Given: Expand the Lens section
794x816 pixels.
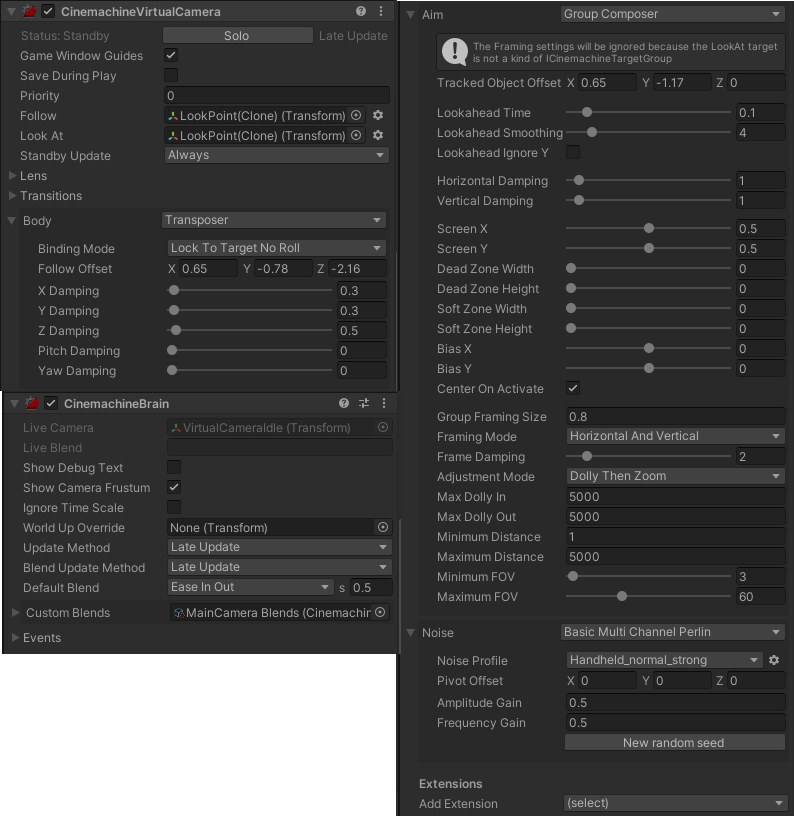Looking at the screenshot, I should (x=12, y=176).
